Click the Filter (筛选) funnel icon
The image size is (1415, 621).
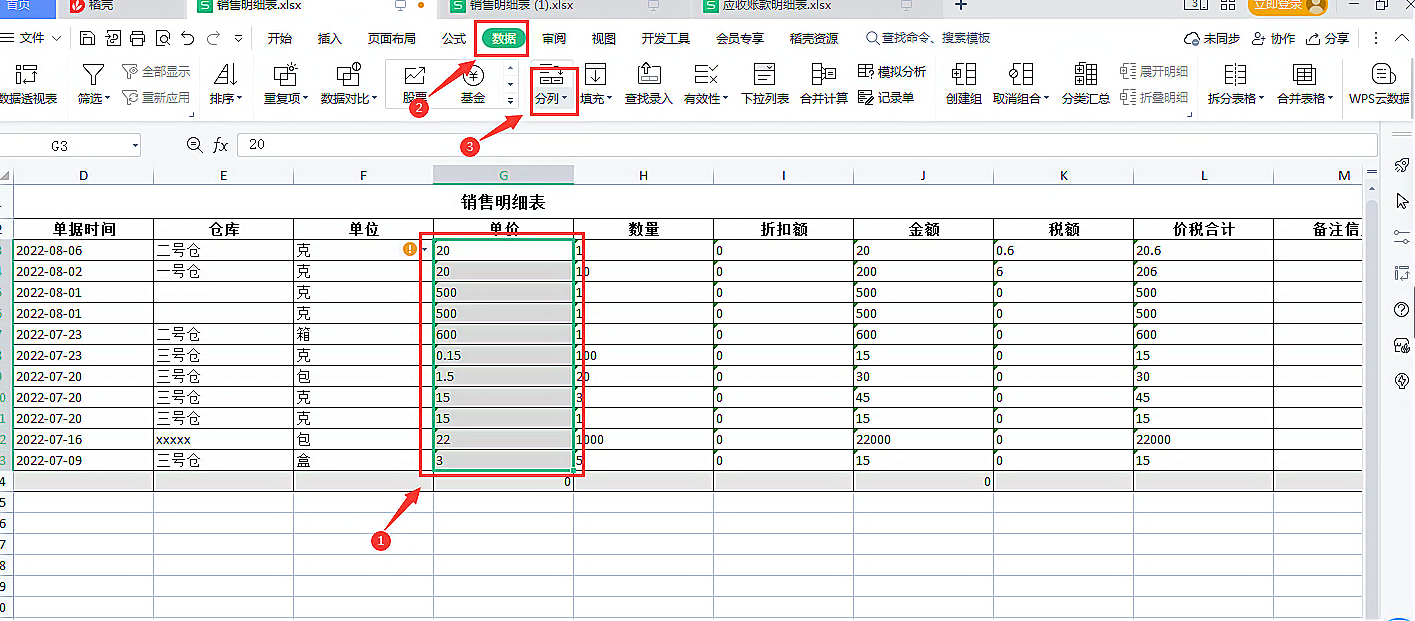click(93, 74)
